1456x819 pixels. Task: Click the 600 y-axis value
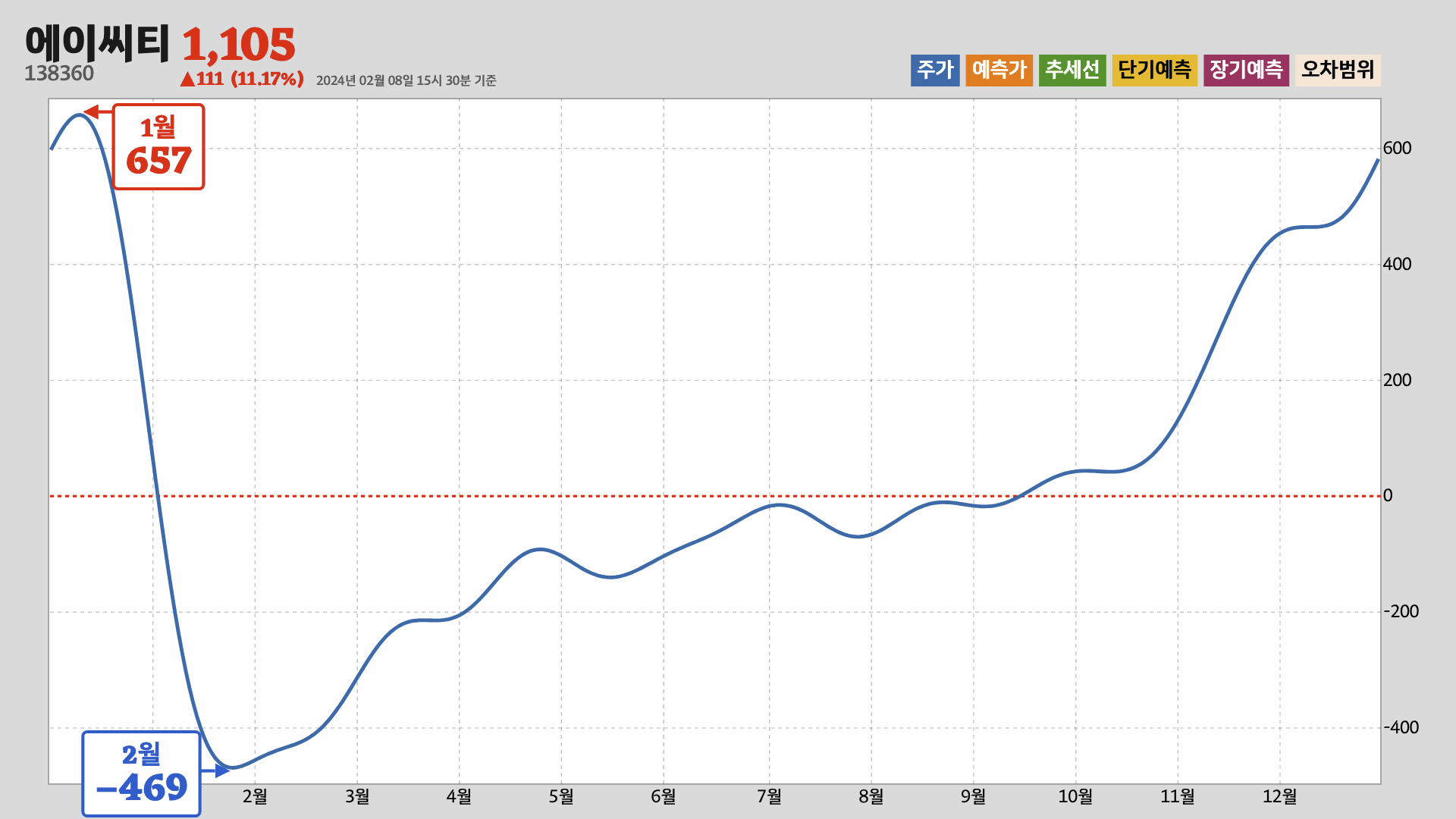(1397, 149)
